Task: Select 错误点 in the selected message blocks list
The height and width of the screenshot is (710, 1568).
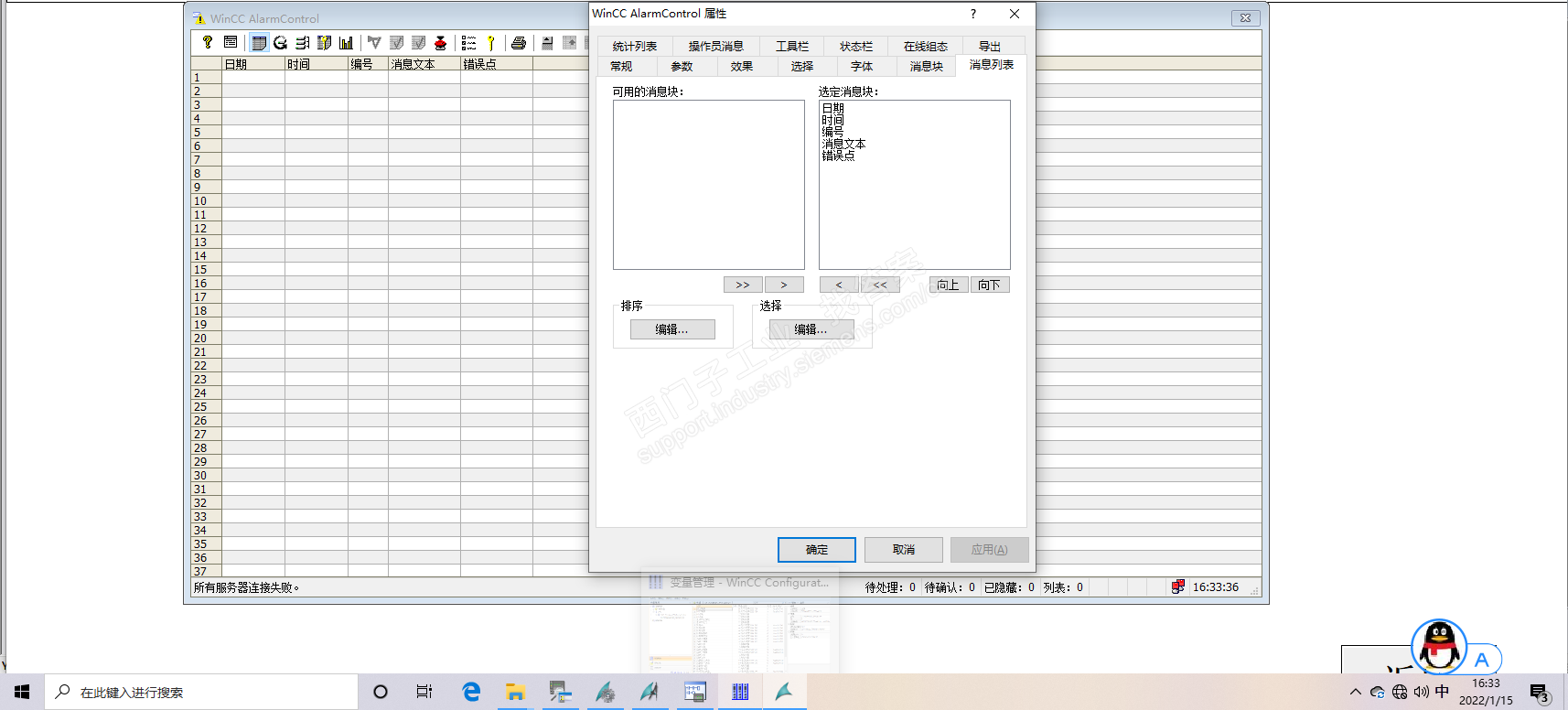Action: [x=838, y=156]
